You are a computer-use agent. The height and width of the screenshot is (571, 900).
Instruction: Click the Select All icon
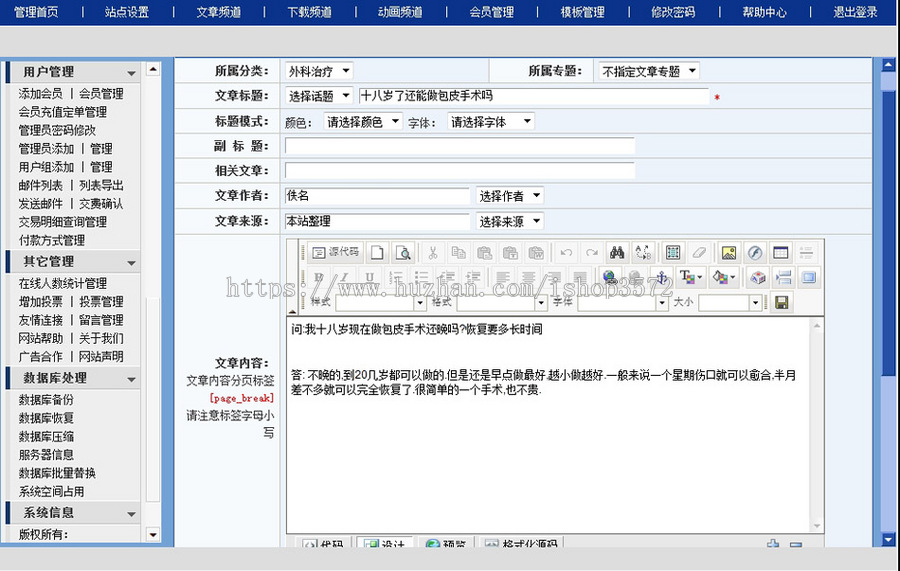click(x=673, y=253)
